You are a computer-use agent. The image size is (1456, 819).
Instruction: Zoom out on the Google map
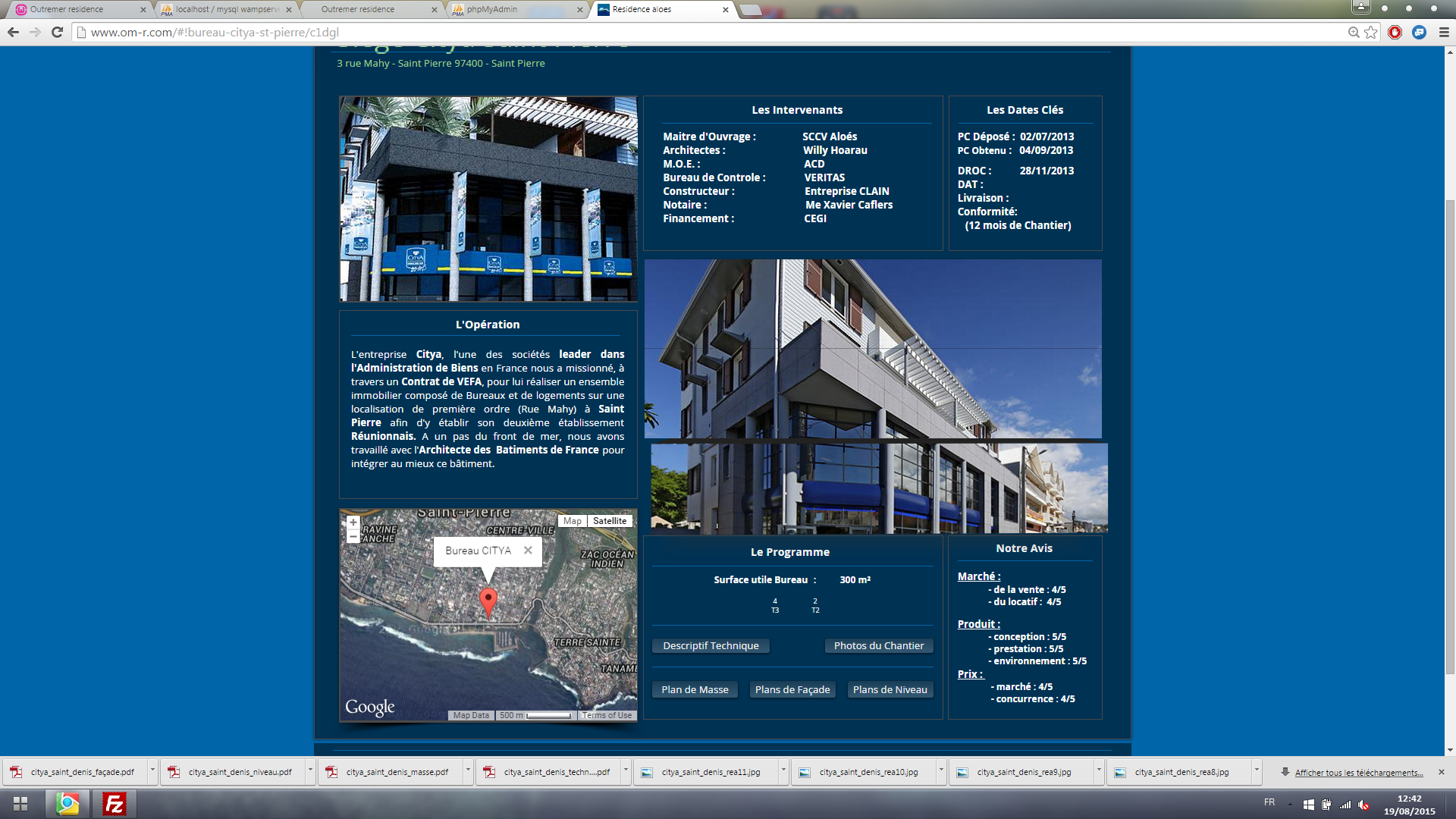click(x=353, y=536)
